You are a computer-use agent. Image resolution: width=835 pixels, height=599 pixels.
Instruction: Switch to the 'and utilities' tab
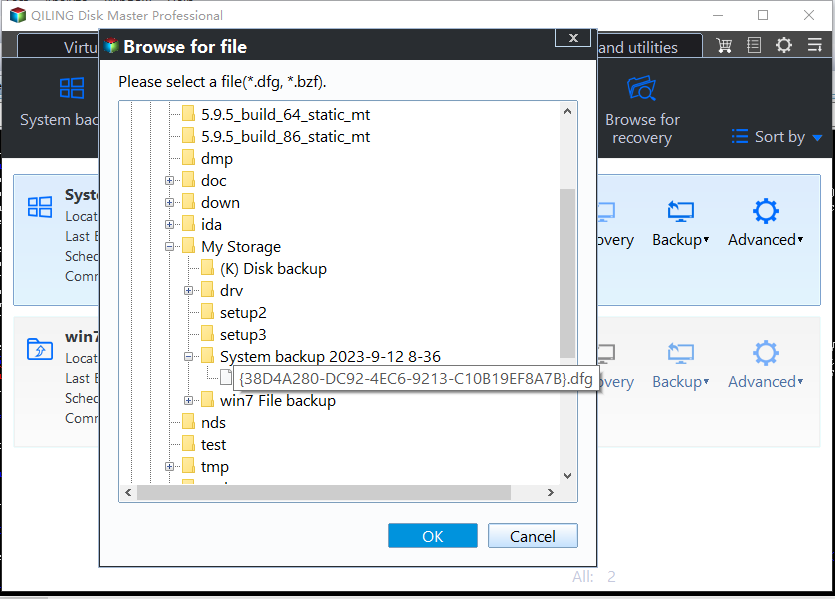coord(650,47)
